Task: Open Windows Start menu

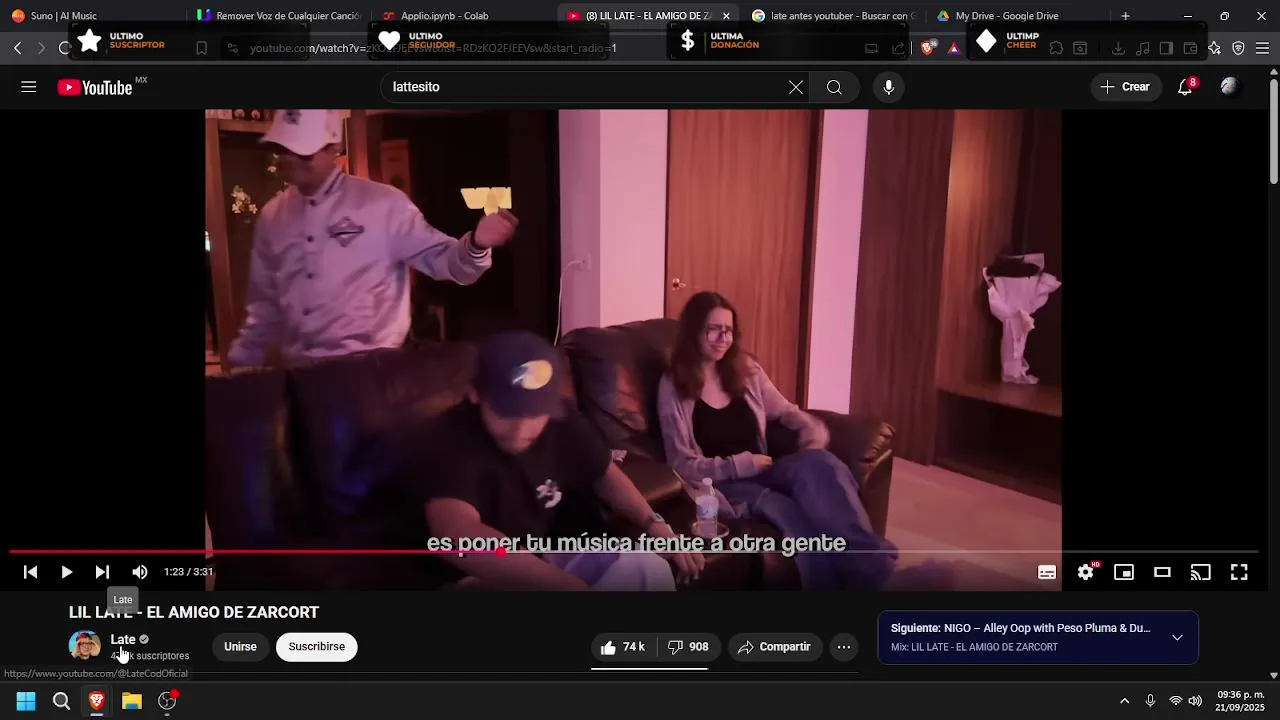Action: (26, 701)
